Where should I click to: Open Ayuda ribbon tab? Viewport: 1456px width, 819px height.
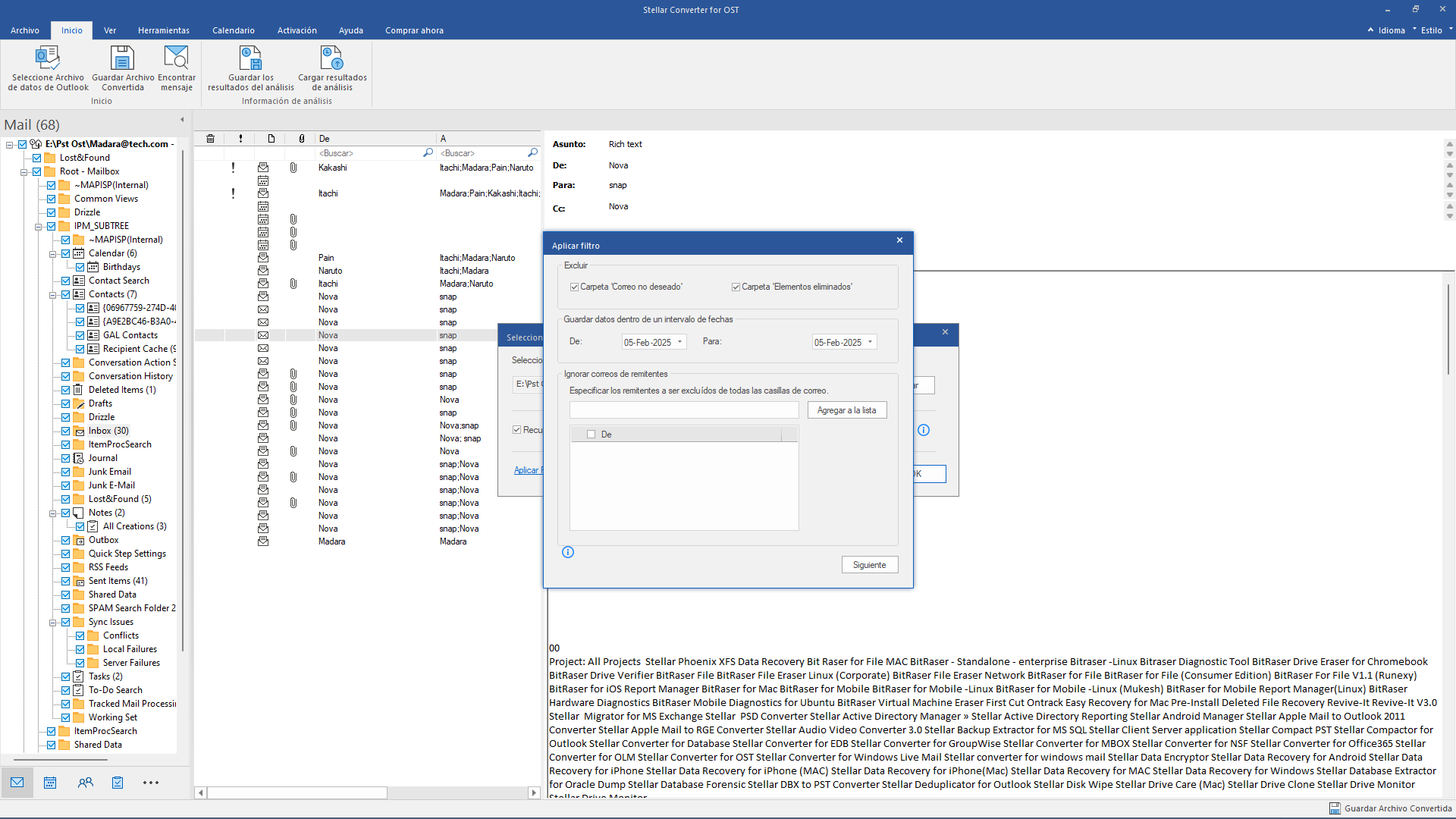(x=351, y=30)
